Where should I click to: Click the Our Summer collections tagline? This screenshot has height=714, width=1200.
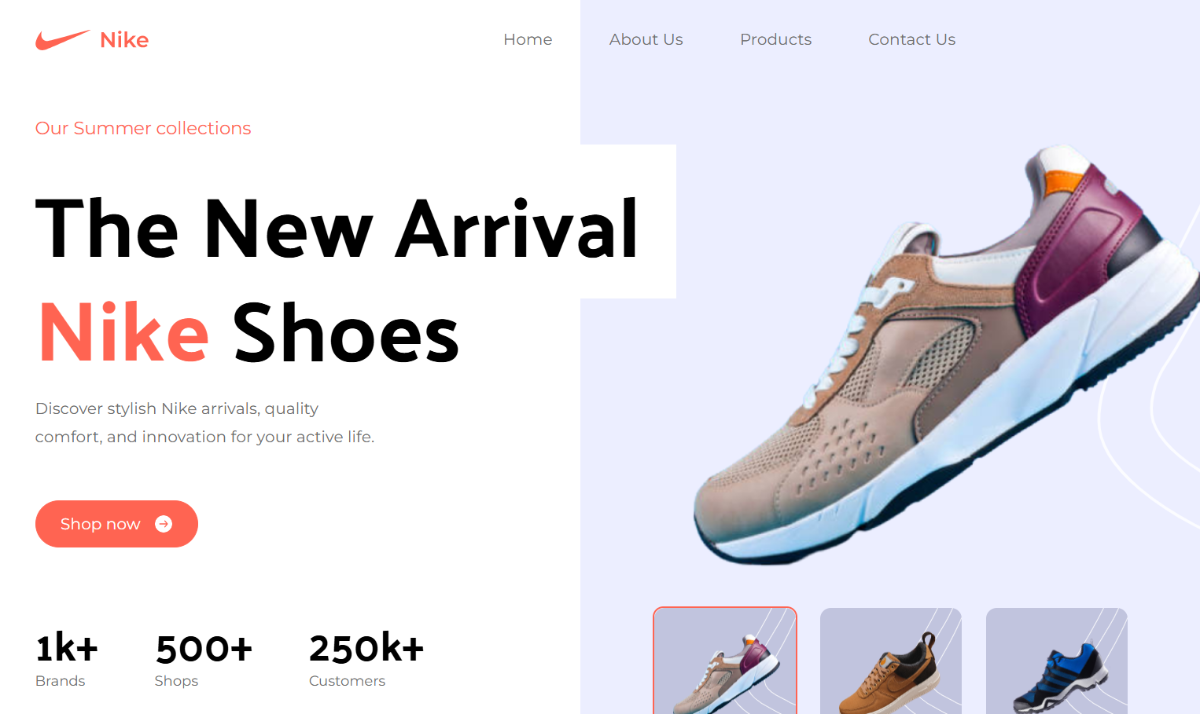click(143, 128)
